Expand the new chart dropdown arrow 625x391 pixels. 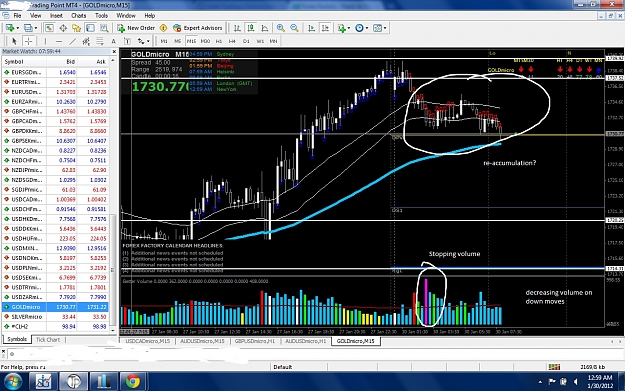18,28
